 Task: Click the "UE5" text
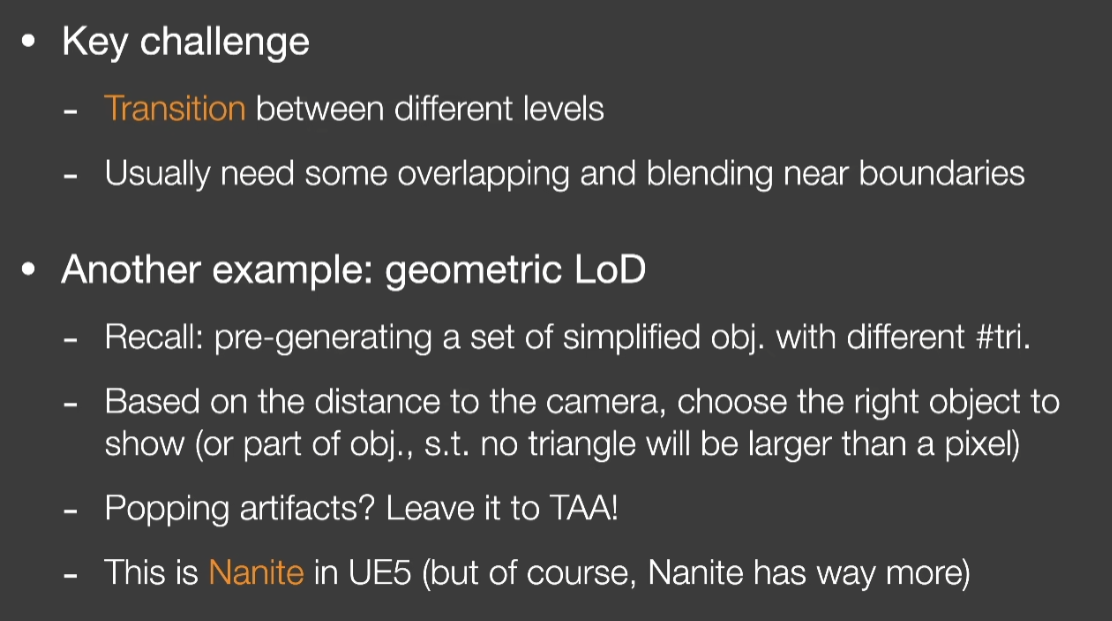[x=379, y=572]
